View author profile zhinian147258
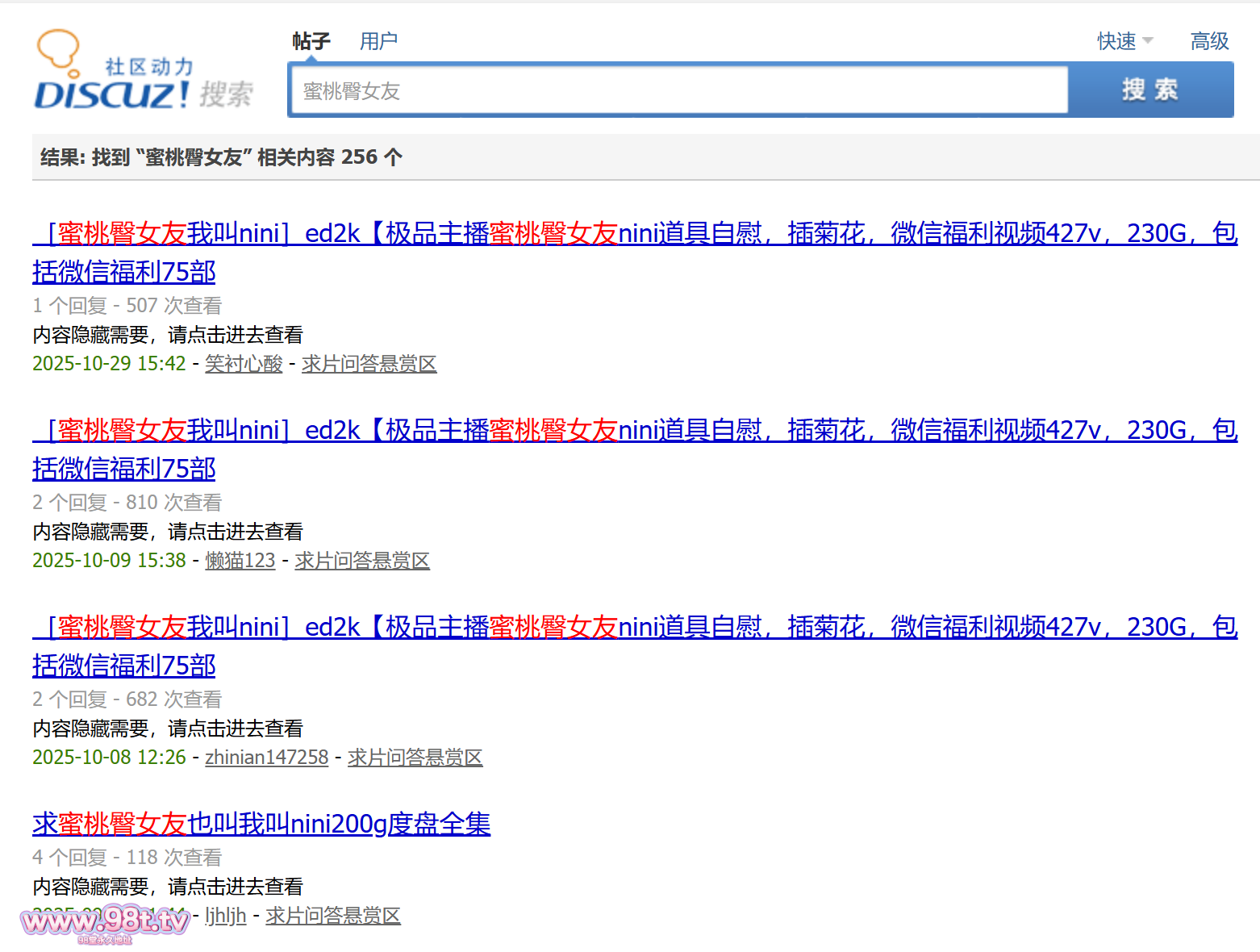The image size is (1260, 952). click(x=266, y=758)
